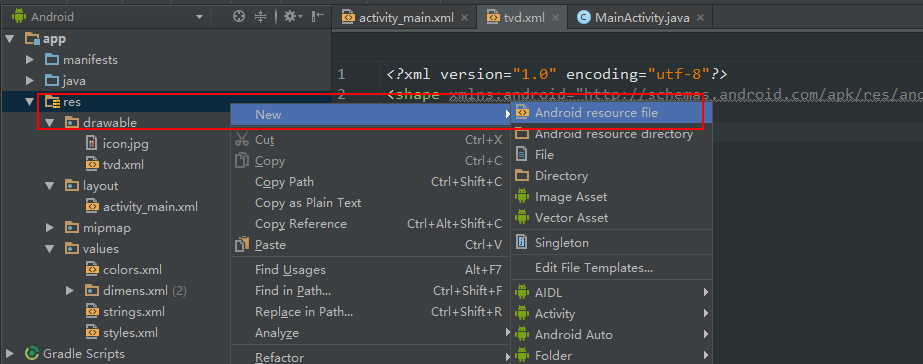Collapse the res folder arrow
Screen dimensions: 923x364
coord(30,102)
